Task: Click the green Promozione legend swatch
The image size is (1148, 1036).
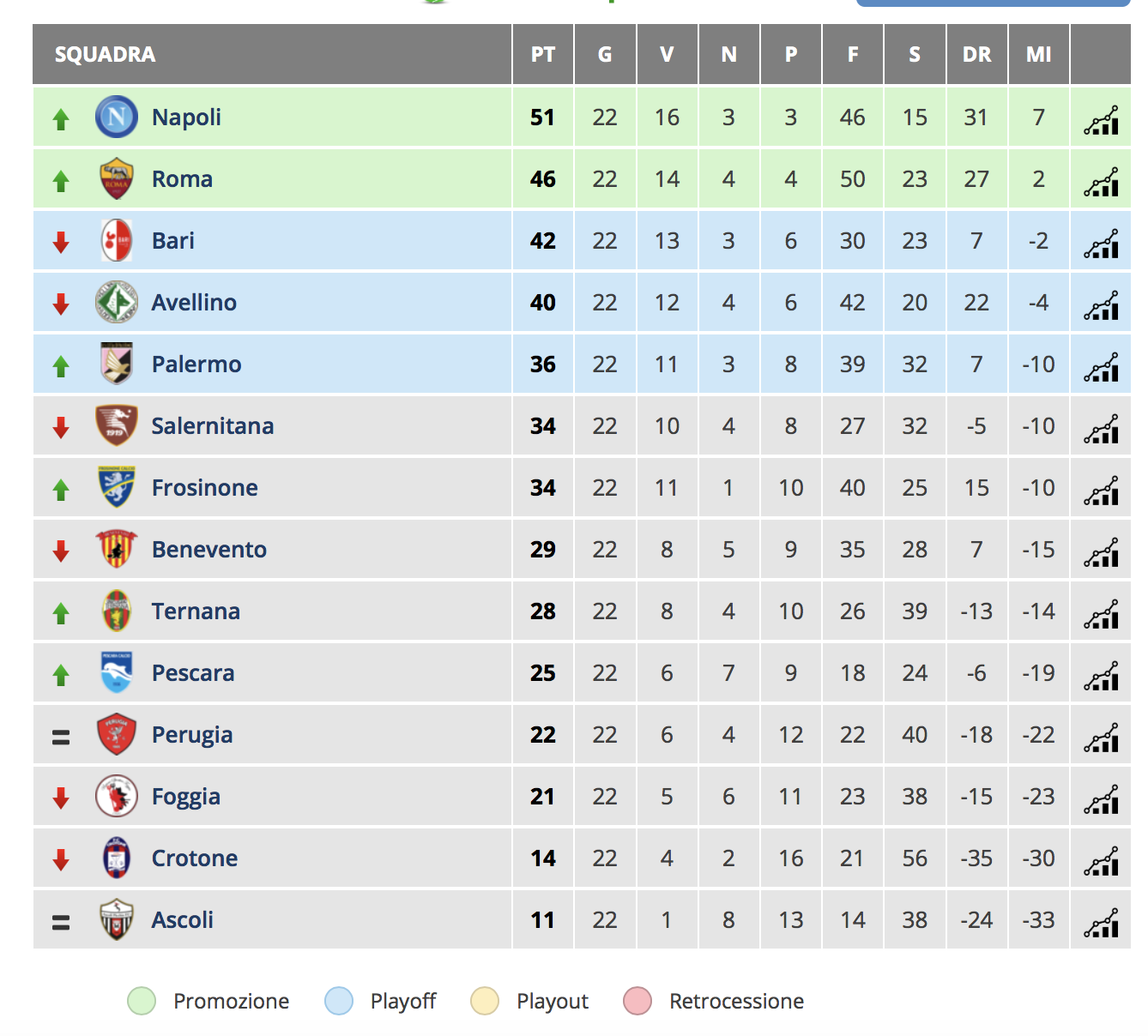Action: click(142, 1001)
